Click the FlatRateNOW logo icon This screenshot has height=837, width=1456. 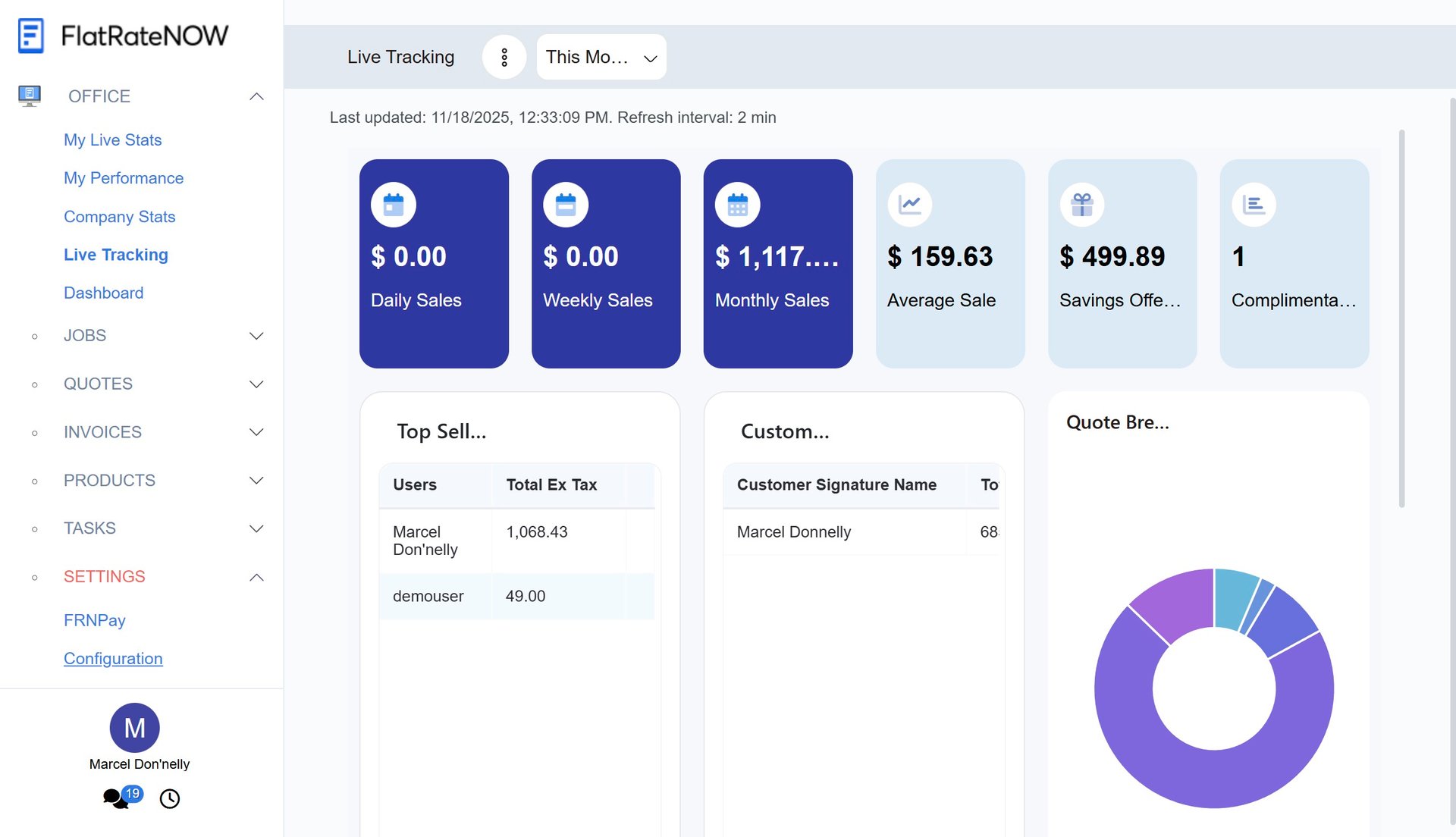point(31,36)
